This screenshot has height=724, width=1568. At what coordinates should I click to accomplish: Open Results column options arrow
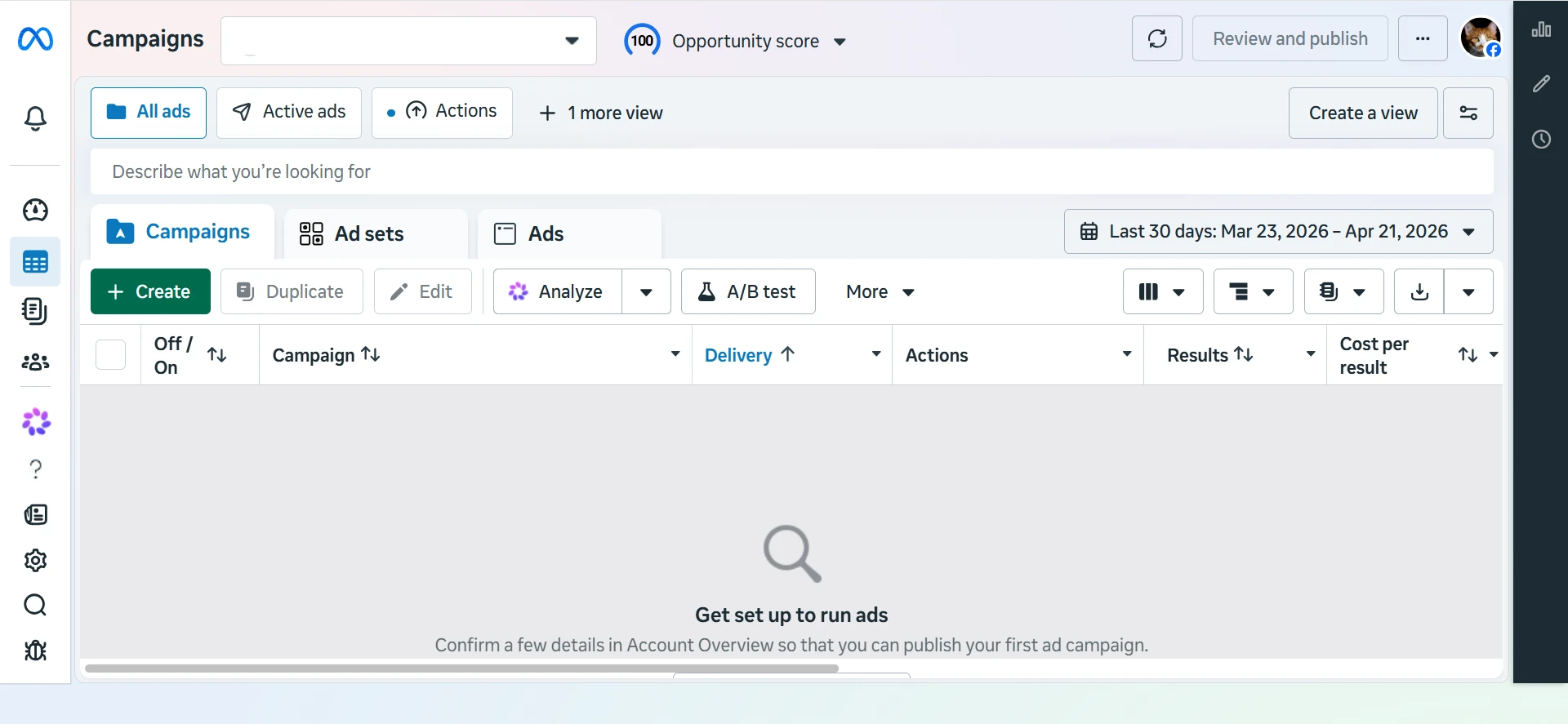[1311, 354]
